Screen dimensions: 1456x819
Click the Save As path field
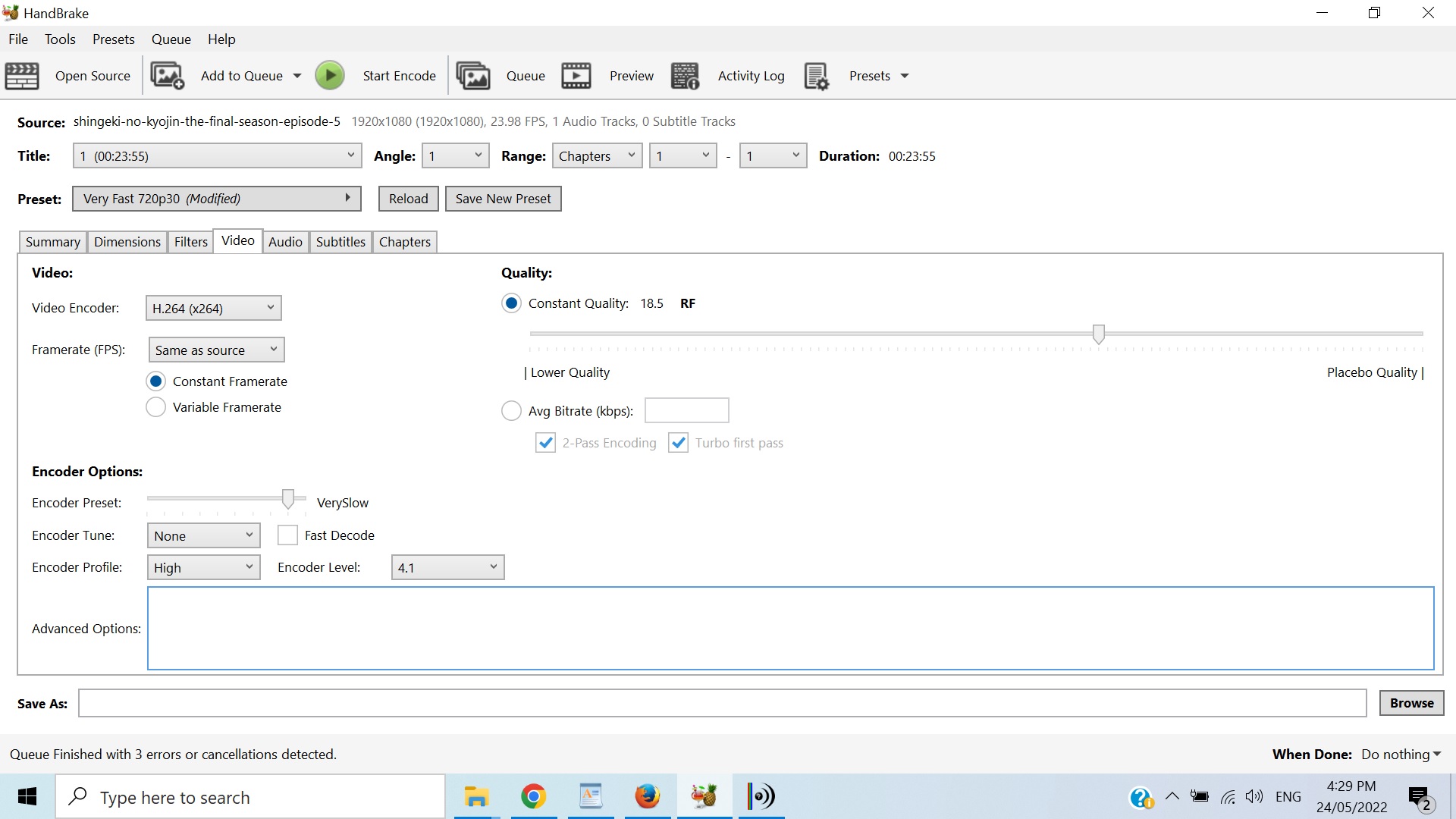[722, 703]
